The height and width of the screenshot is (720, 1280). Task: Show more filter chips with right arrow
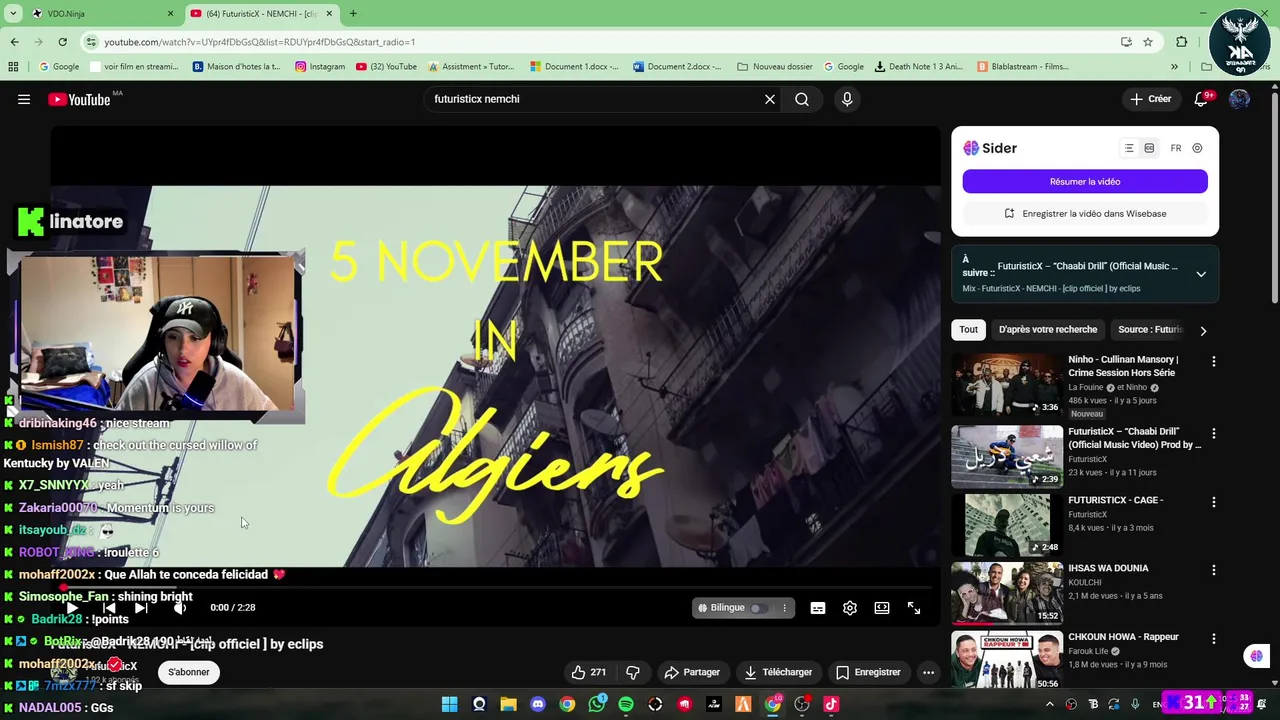[1203, 330]
